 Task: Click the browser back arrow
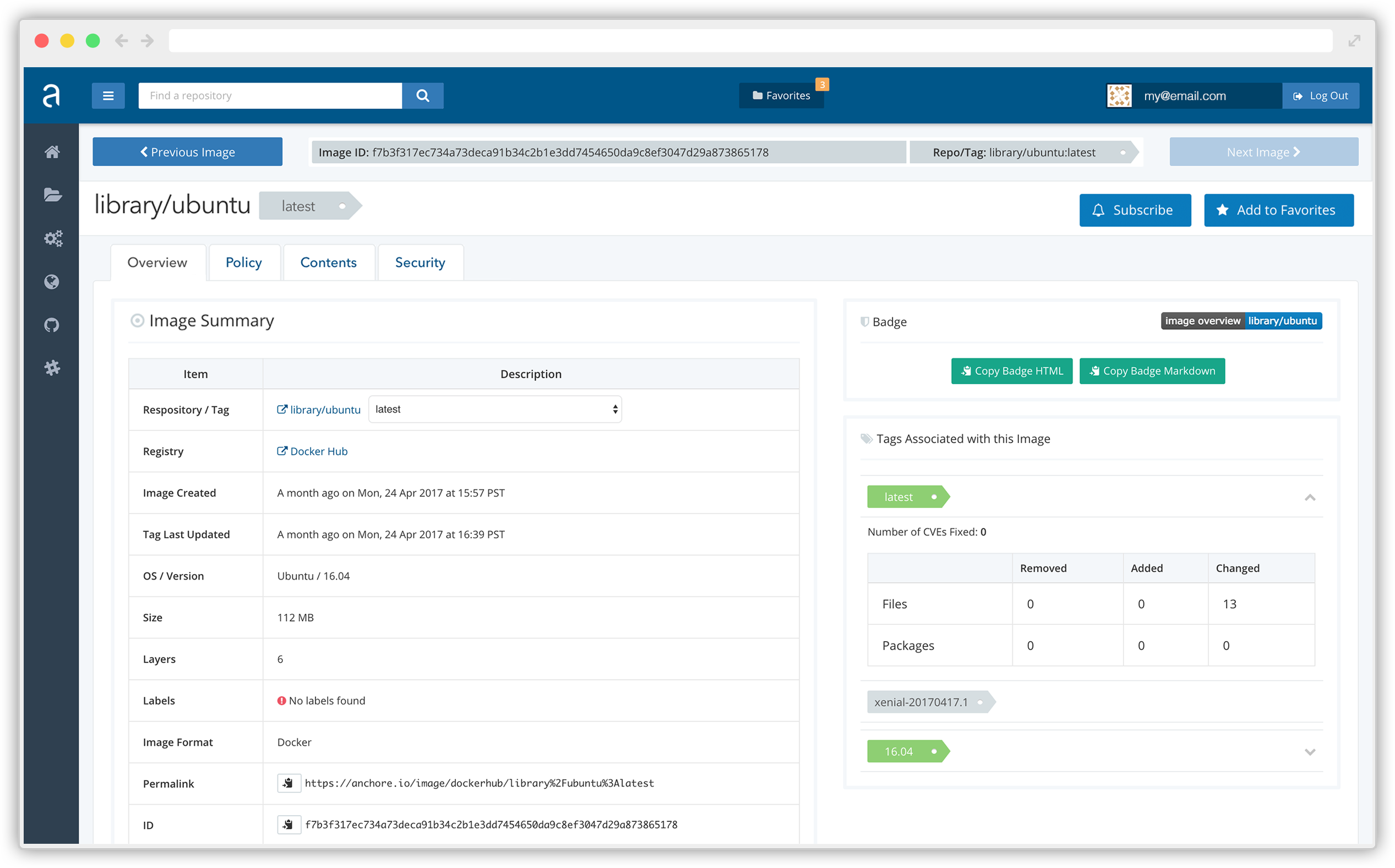point(121,41)
